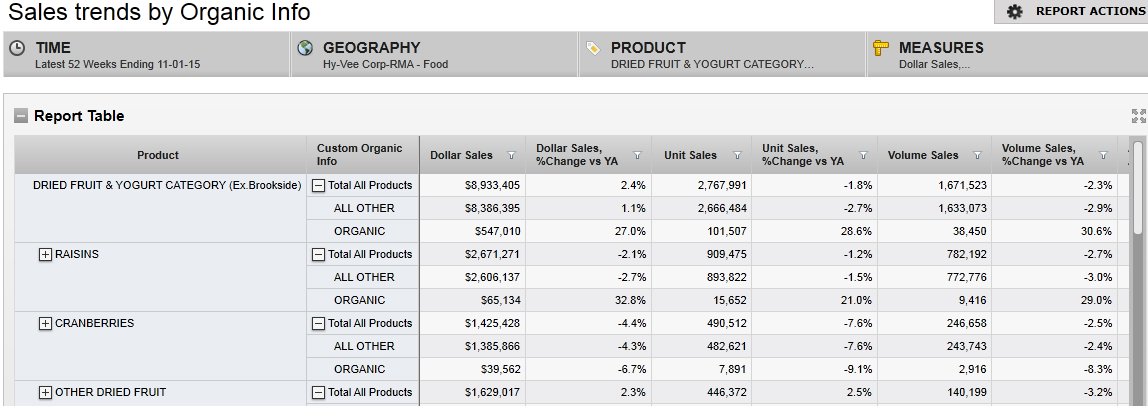Click the Product column header
The image size is (1148, 406).
click(158, 155)
